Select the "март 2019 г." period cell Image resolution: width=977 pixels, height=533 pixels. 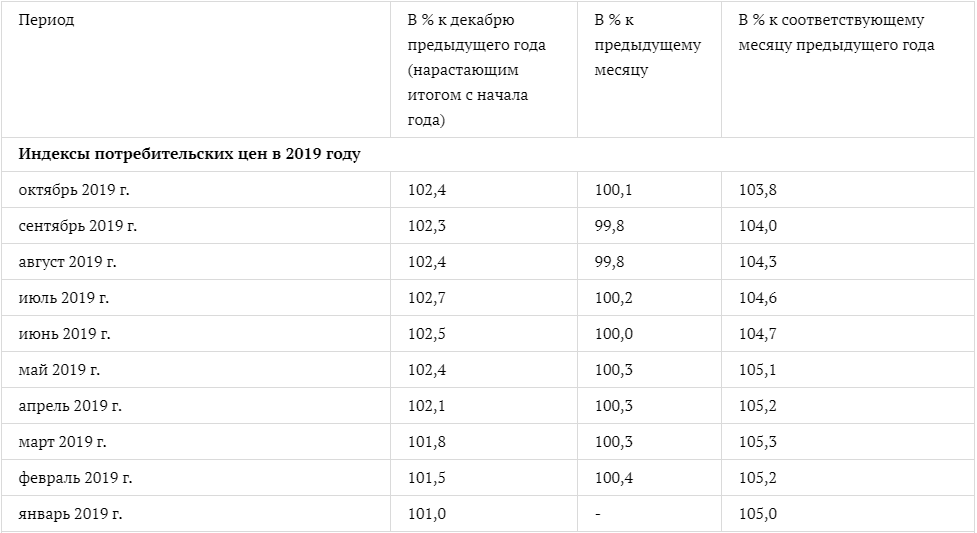[x=62, y=442]
